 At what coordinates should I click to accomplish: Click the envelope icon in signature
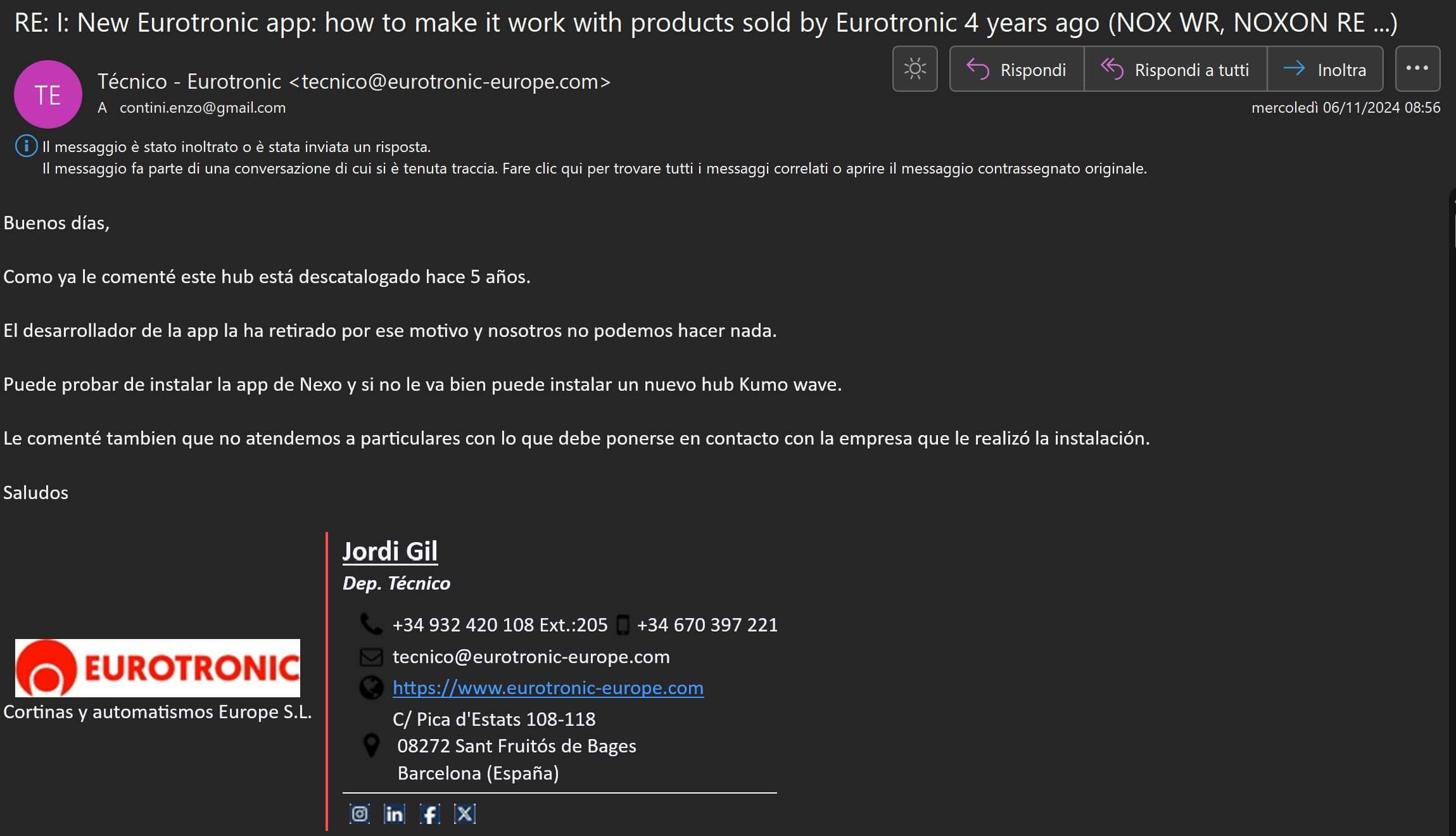(x=371, y=657)
